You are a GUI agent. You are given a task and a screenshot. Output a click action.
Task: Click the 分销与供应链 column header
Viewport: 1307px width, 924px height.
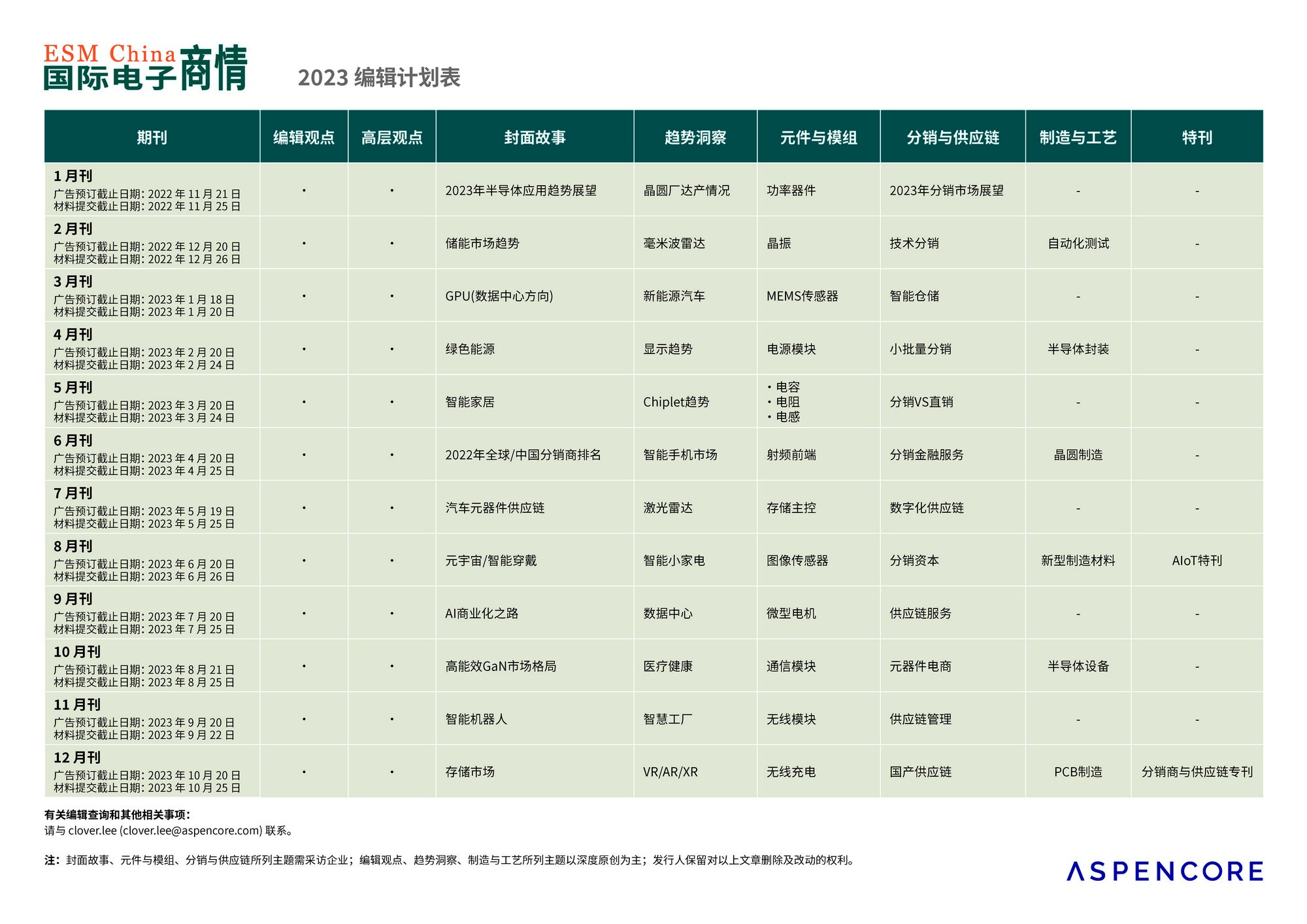[953, 137]
